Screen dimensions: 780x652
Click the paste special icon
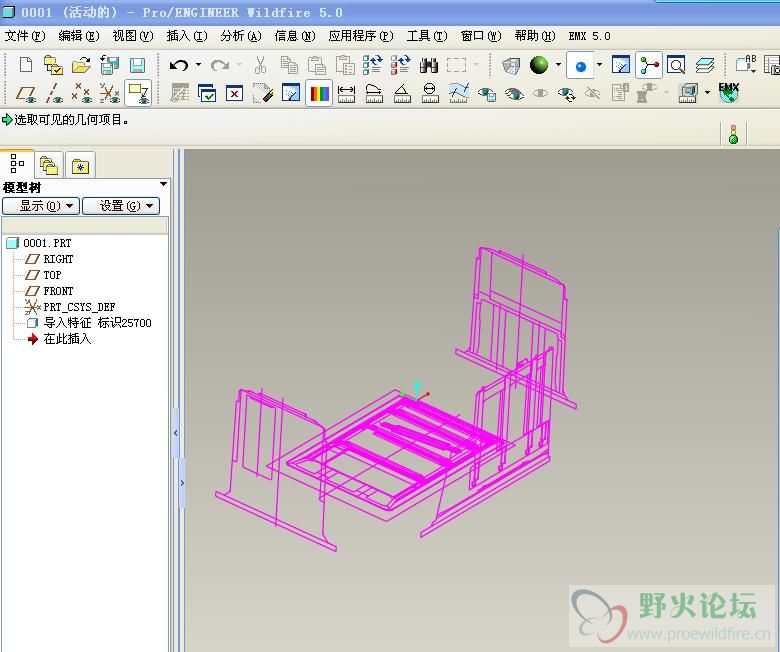click(x=345, y=65)
